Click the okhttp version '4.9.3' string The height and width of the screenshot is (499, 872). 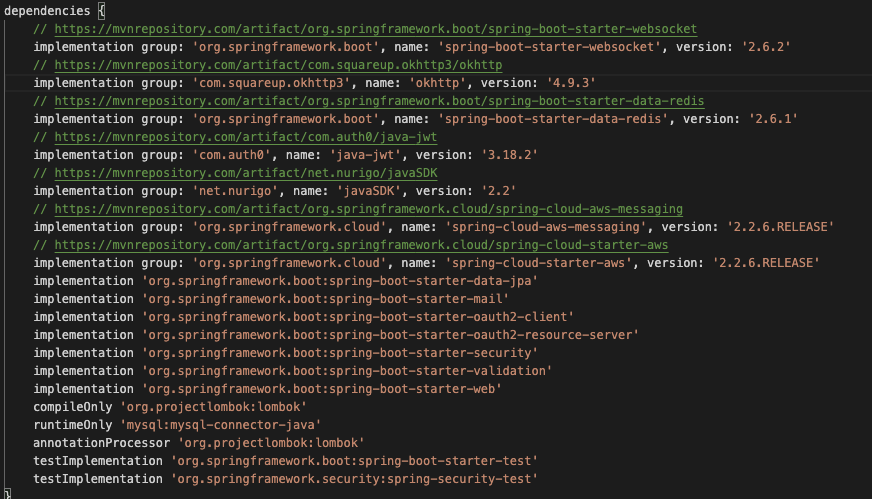(571, 83)
